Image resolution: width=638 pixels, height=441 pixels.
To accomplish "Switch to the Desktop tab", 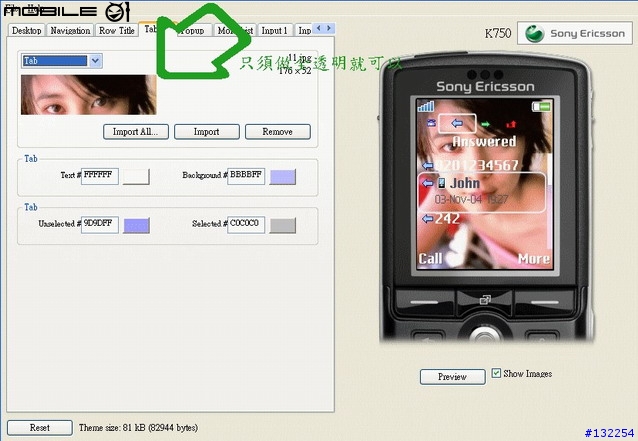I will [x=26, y=31].
